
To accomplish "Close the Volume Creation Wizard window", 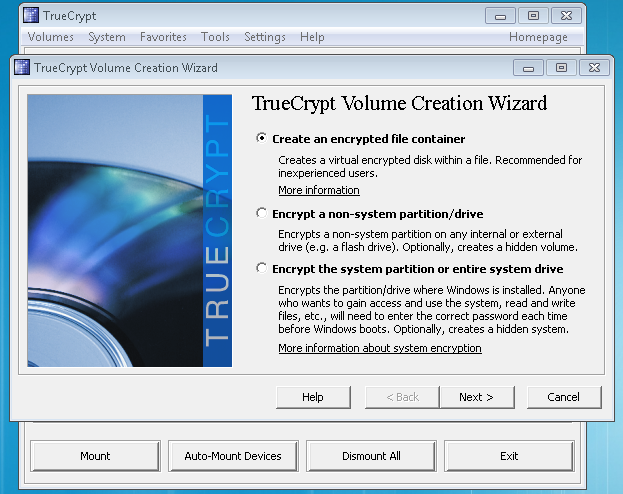I will tap(594, 68).
